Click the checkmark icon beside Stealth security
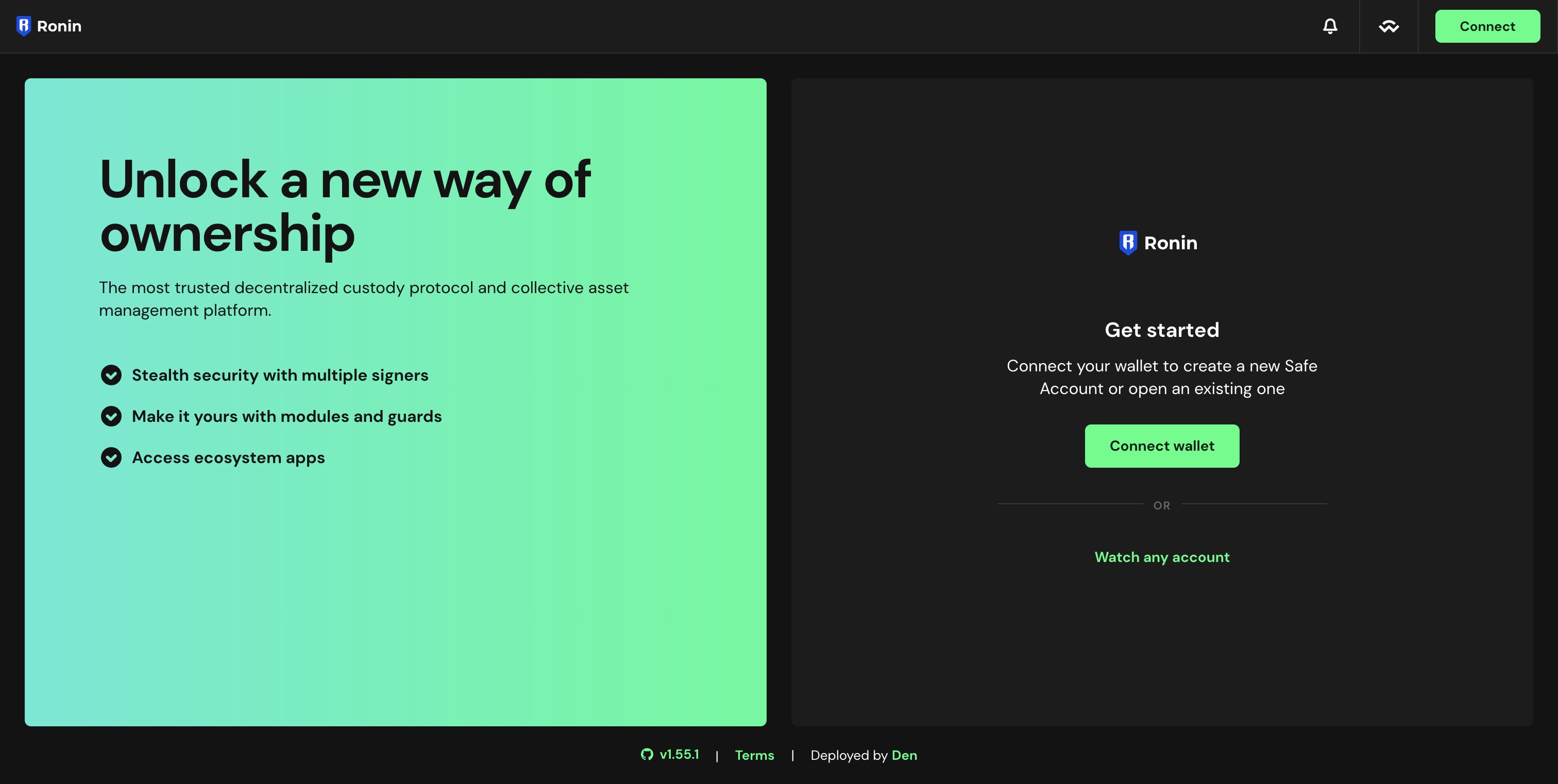The height and width of the screenshot is (784, 1558). tap(111, 376)
